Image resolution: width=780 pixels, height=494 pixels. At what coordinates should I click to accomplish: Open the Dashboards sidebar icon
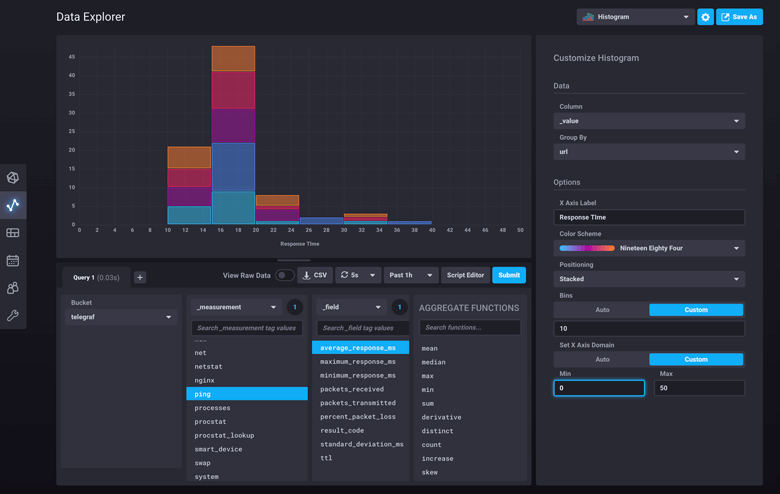(13, 233)
